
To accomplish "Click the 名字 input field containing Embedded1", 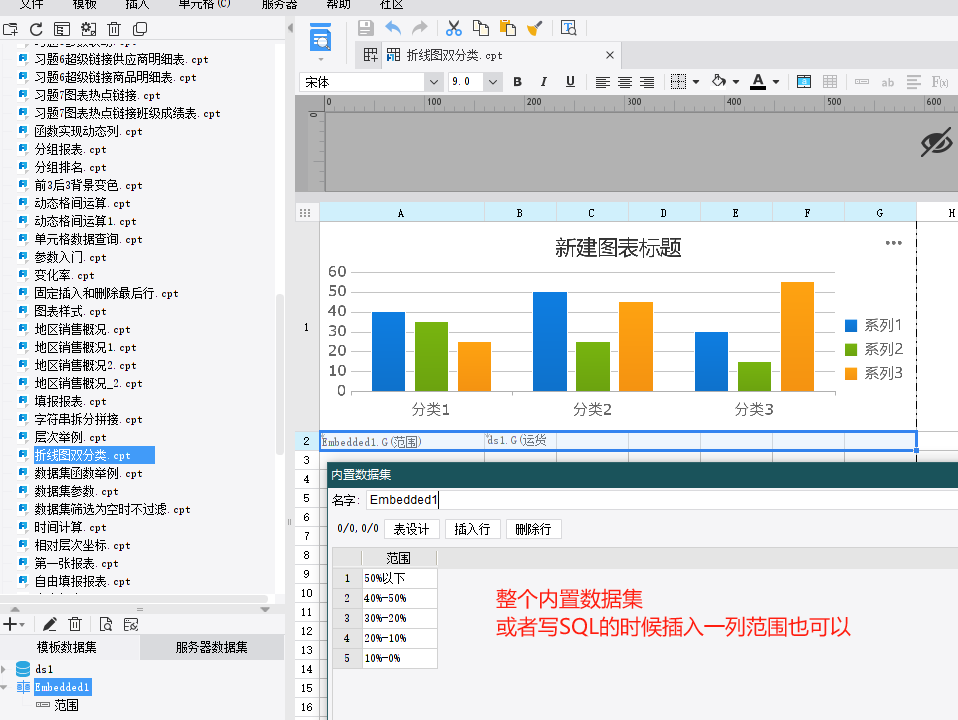I will pos(660,499).
